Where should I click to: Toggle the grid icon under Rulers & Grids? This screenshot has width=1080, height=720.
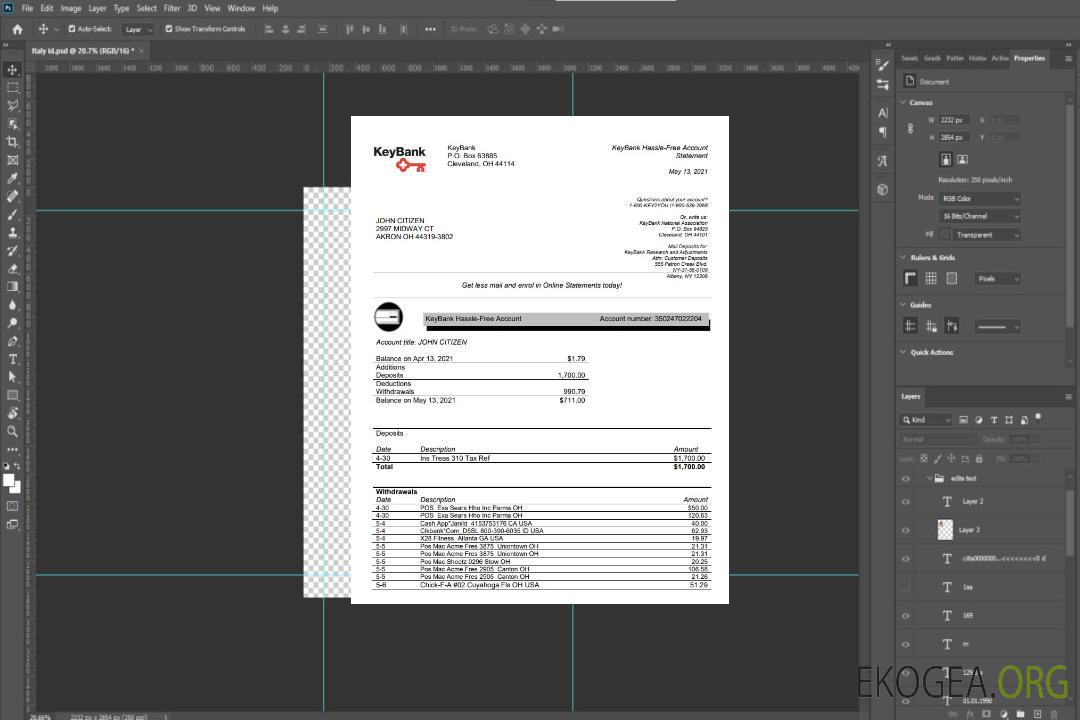pos(931,278)
